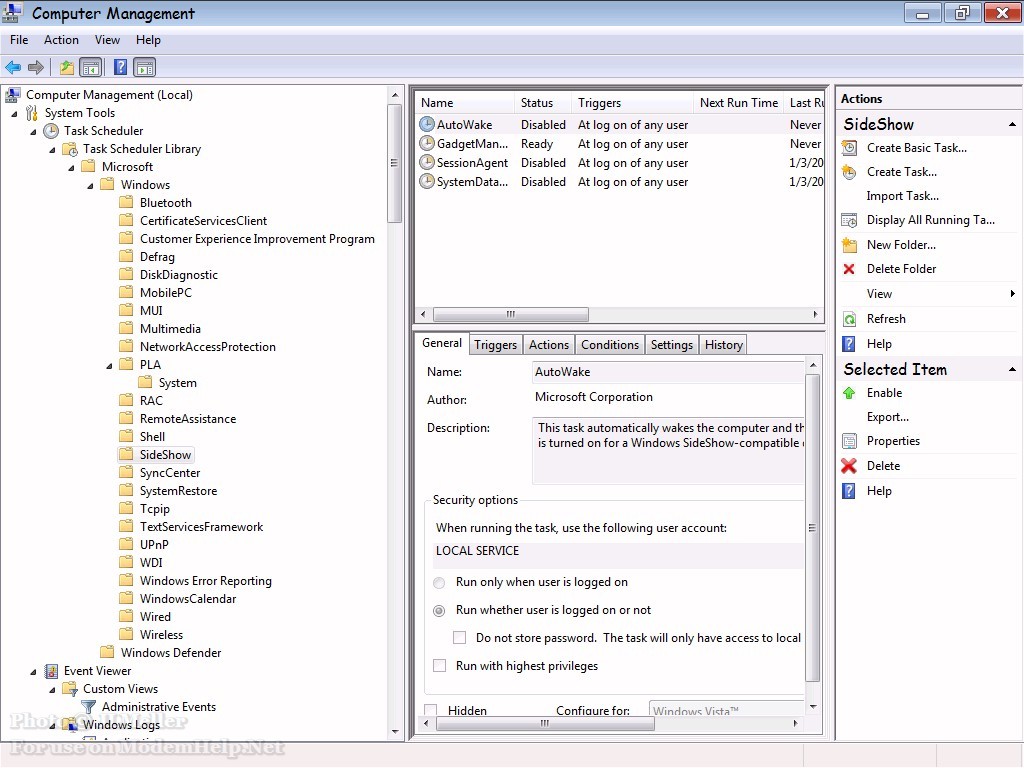Viewport: 1024px width, 768px height.
Task: Switch to the Settings tab
Action: (671, 345)
